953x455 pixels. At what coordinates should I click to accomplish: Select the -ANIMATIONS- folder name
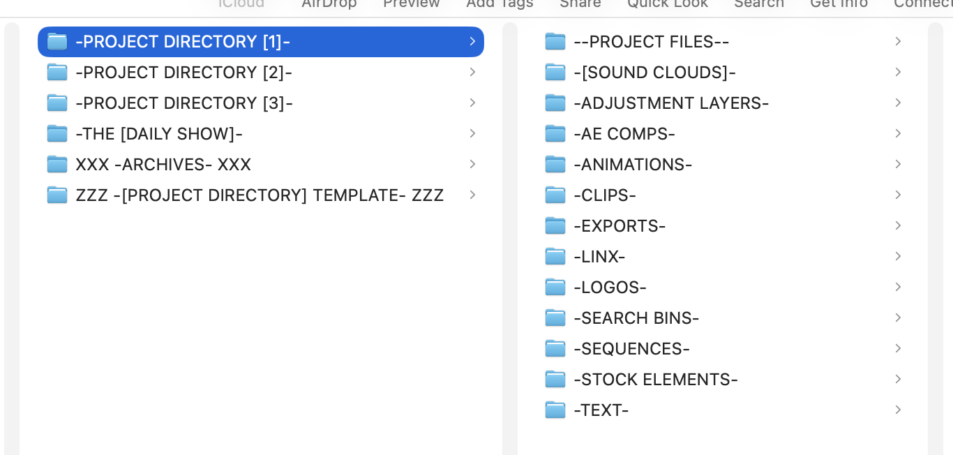(x=633, y=165)
